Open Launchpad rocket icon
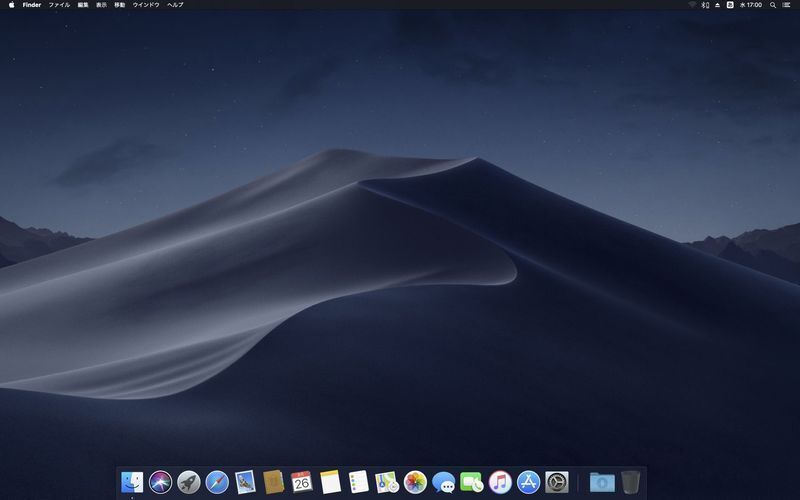 [188, 482]
